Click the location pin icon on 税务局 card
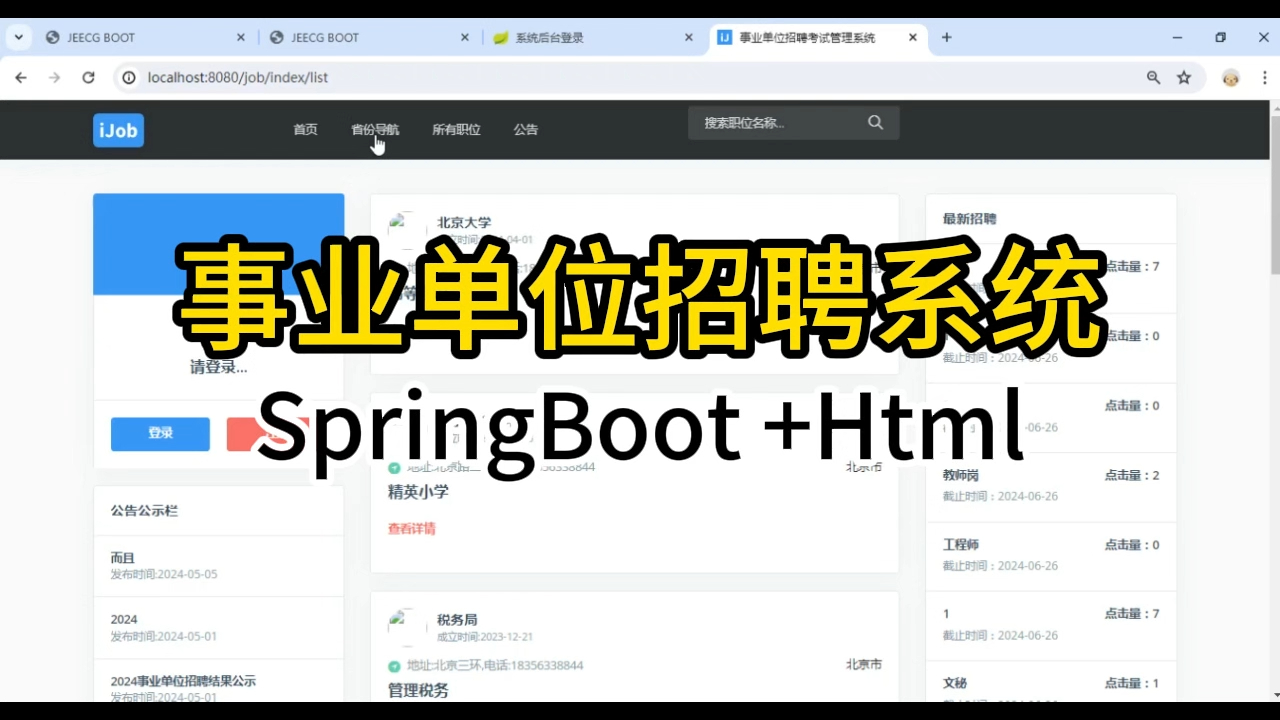This screenshot has width=1280, height=720. pyautogui.click(x=393, y=665)
